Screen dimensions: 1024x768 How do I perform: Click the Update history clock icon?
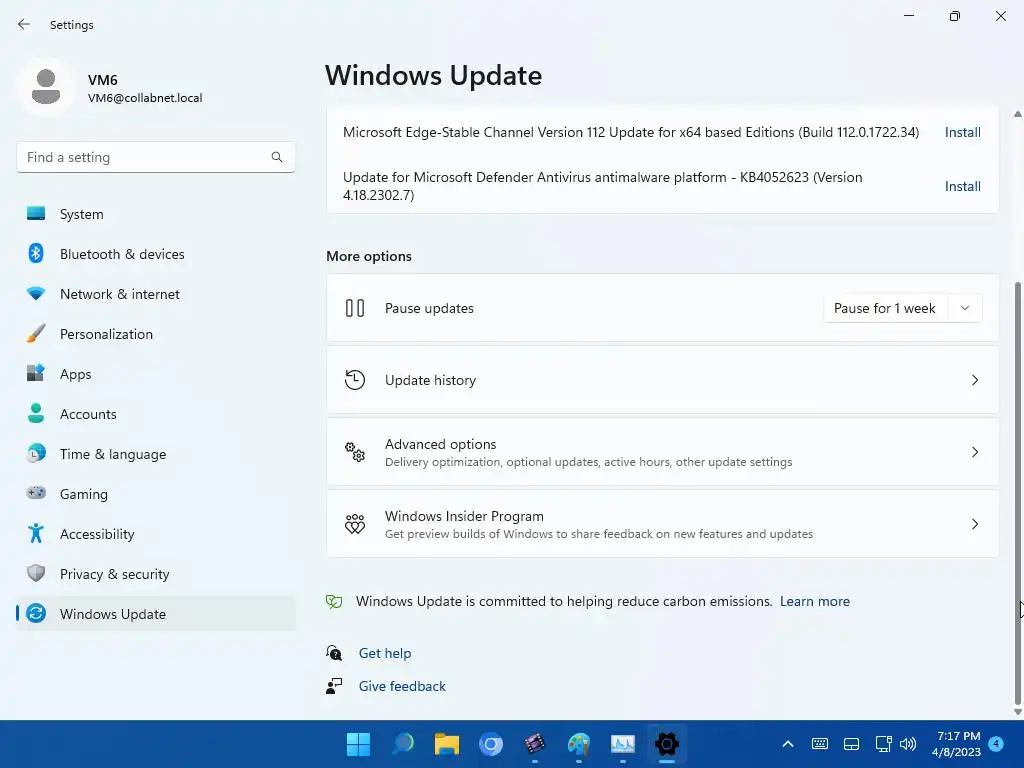coord(355,379)
